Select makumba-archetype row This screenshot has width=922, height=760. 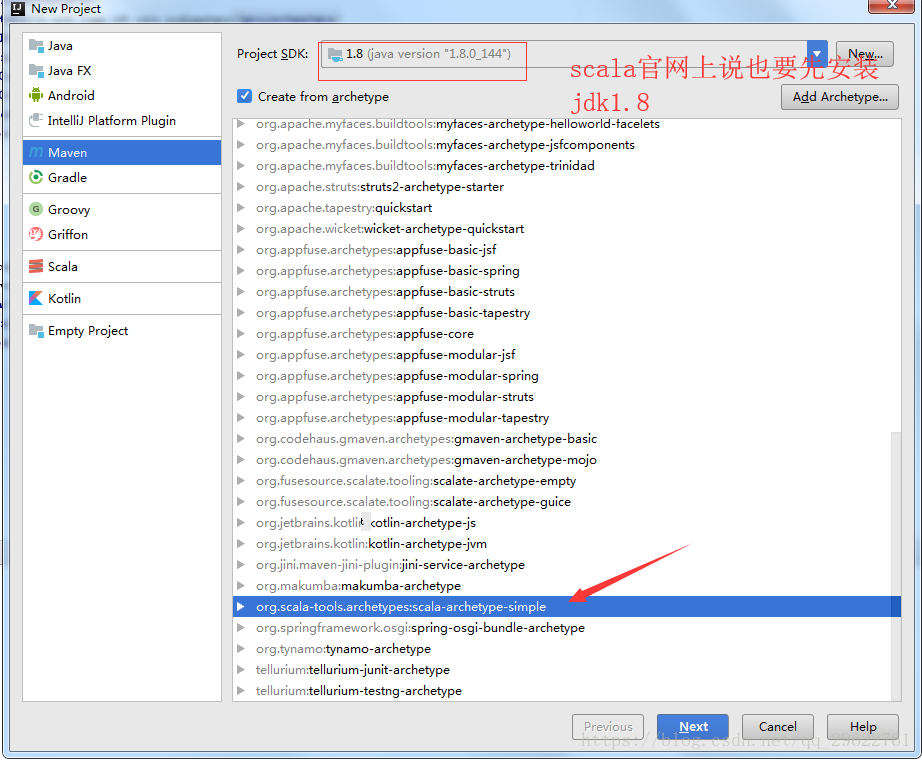[x=567, y=586]
